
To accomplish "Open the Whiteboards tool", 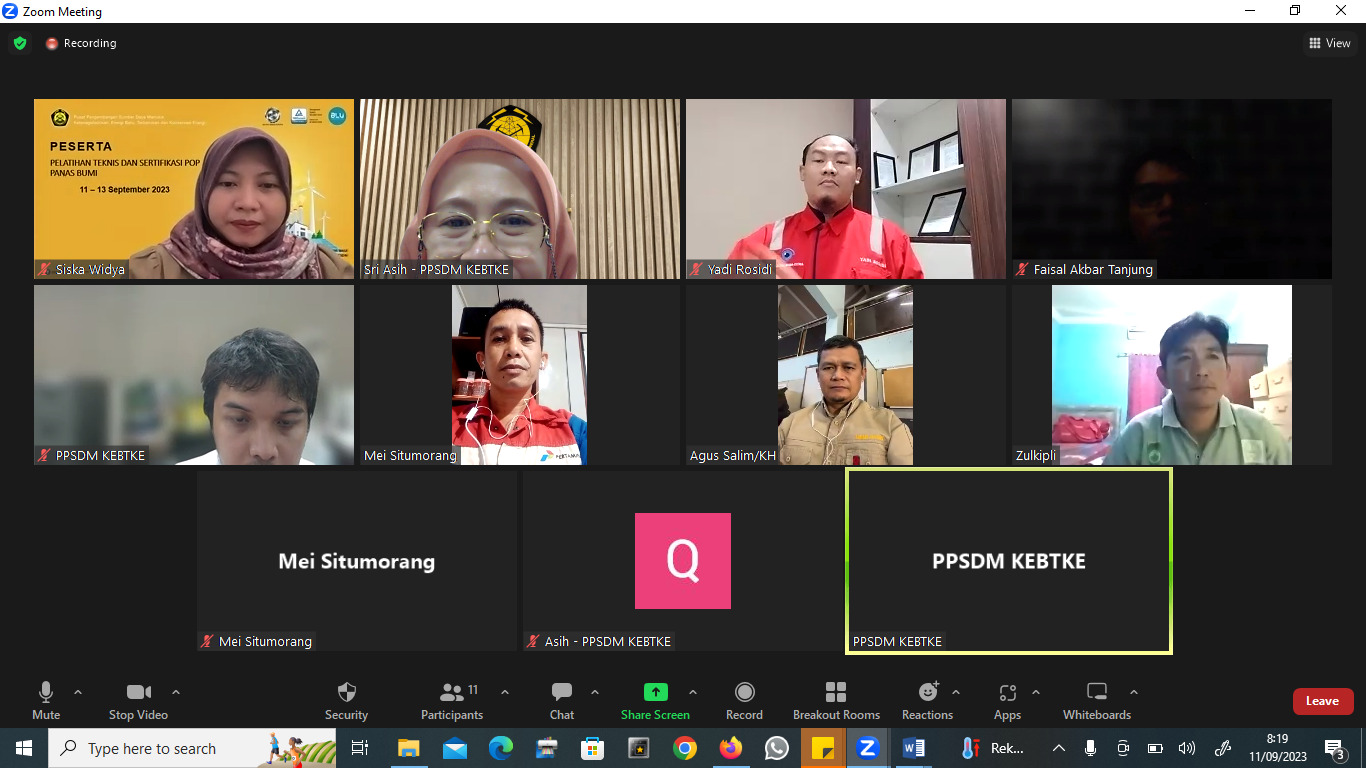I will point(1097,700).
